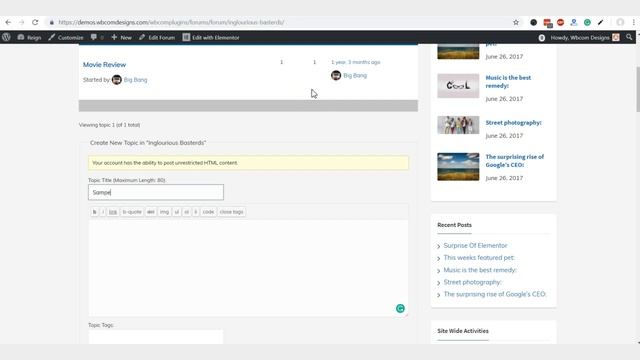Click the red adblock extension icon
The height and width of the screenshot is (360, 640).
click(560, 22)
